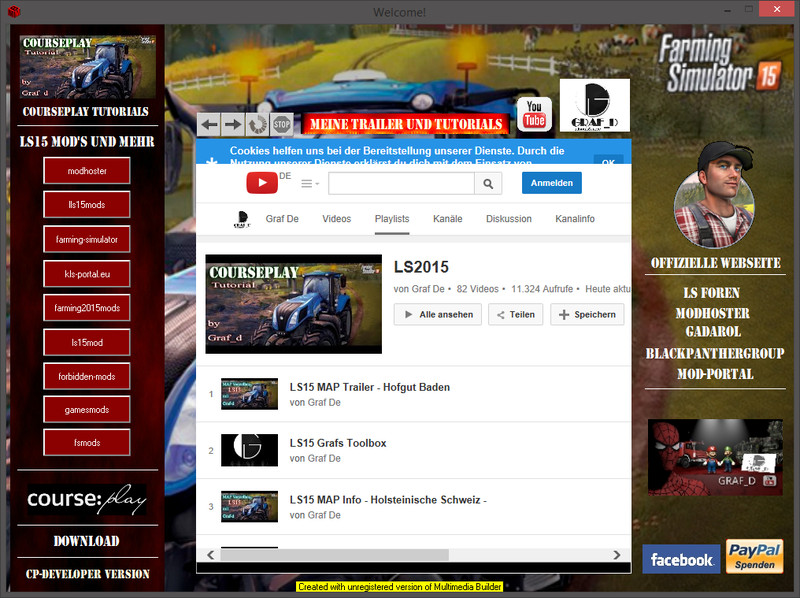Dismiss cookie notice with OK button
Viewport: 800px width, 598px height.
coord(607,160)
